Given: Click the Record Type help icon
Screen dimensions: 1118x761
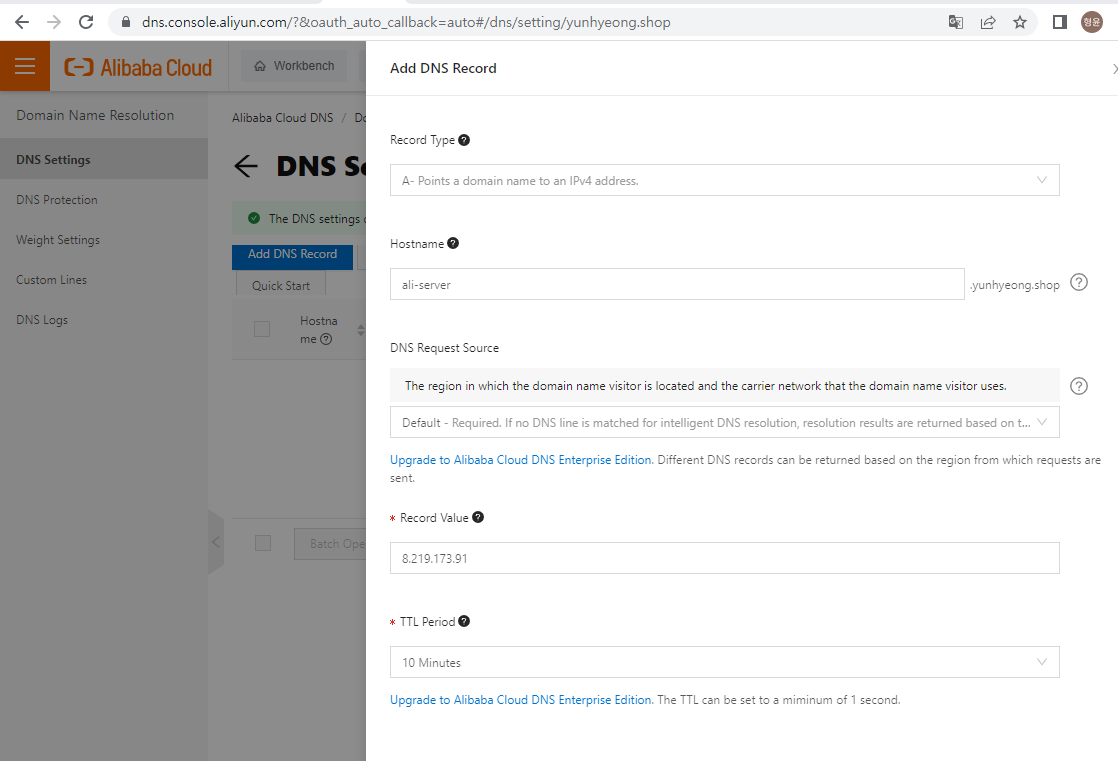Looking at the screenshot, I should [x=464, y=140].
